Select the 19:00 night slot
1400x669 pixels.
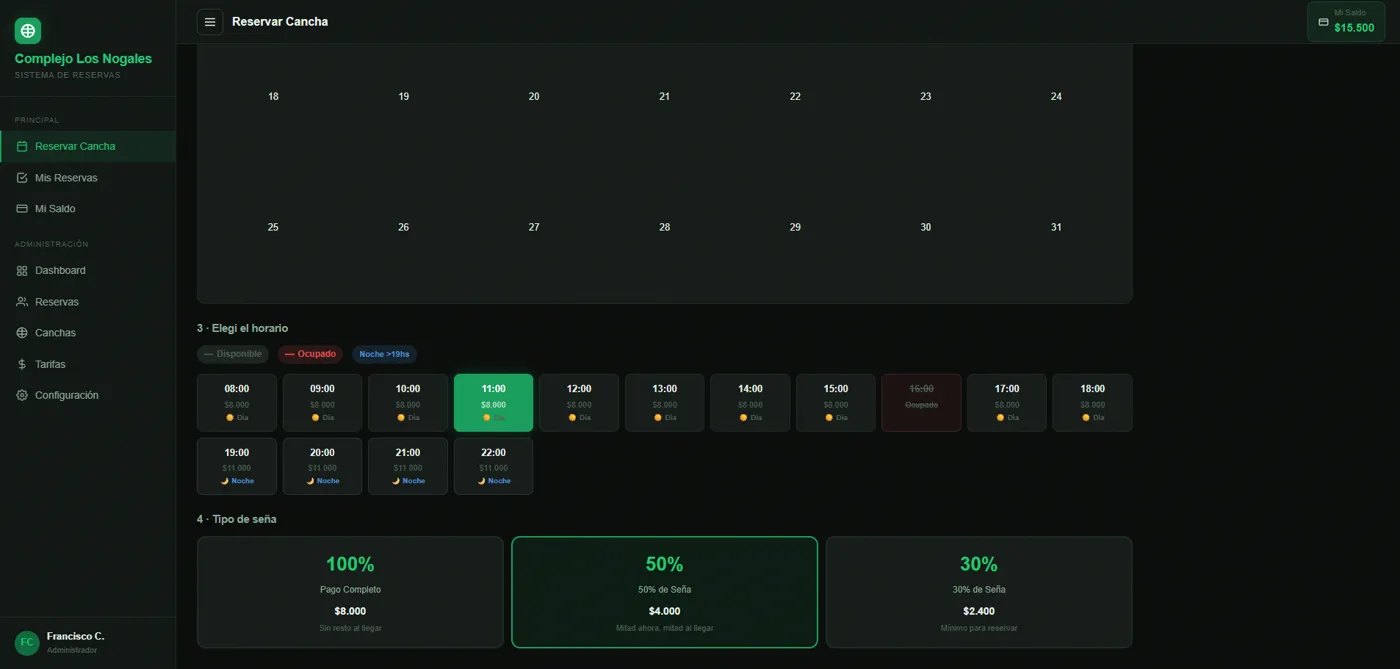[237, 466]
